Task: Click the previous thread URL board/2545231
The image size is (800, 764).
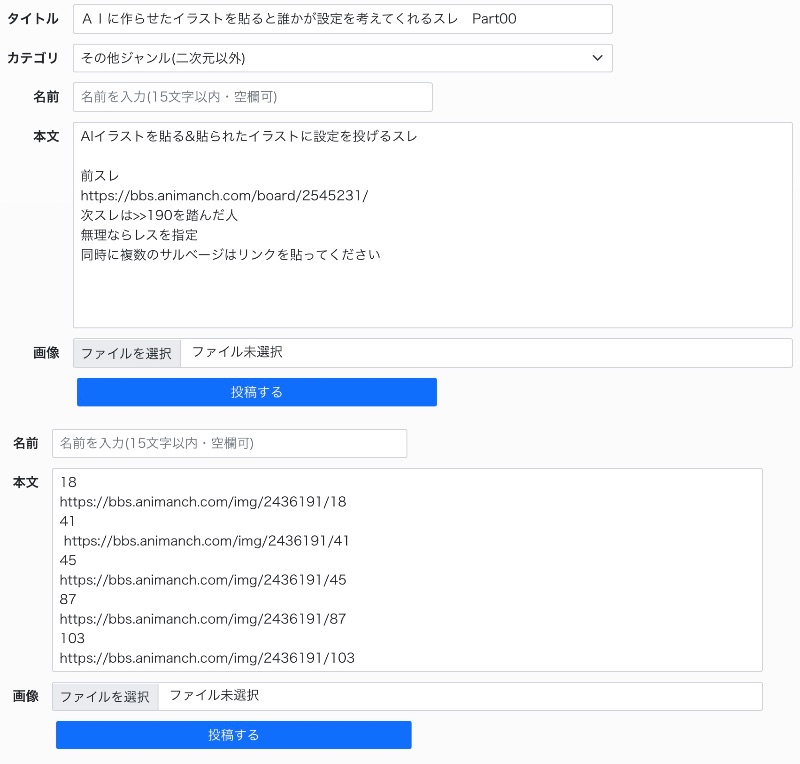Action: 224,196
